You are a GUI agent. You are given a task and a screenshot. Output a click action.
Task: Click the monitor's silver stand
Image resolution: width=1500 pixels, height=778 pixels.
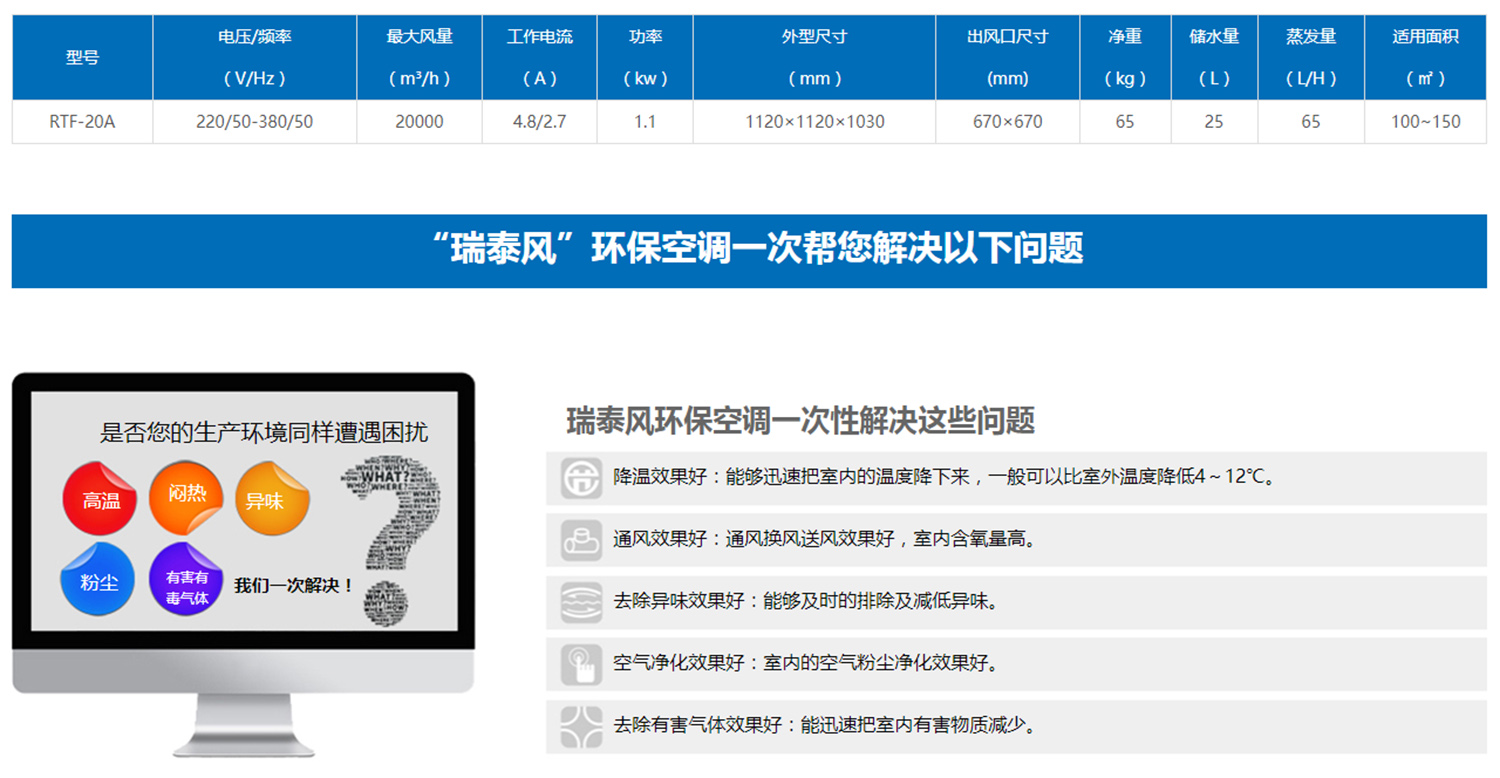(244, 725)
